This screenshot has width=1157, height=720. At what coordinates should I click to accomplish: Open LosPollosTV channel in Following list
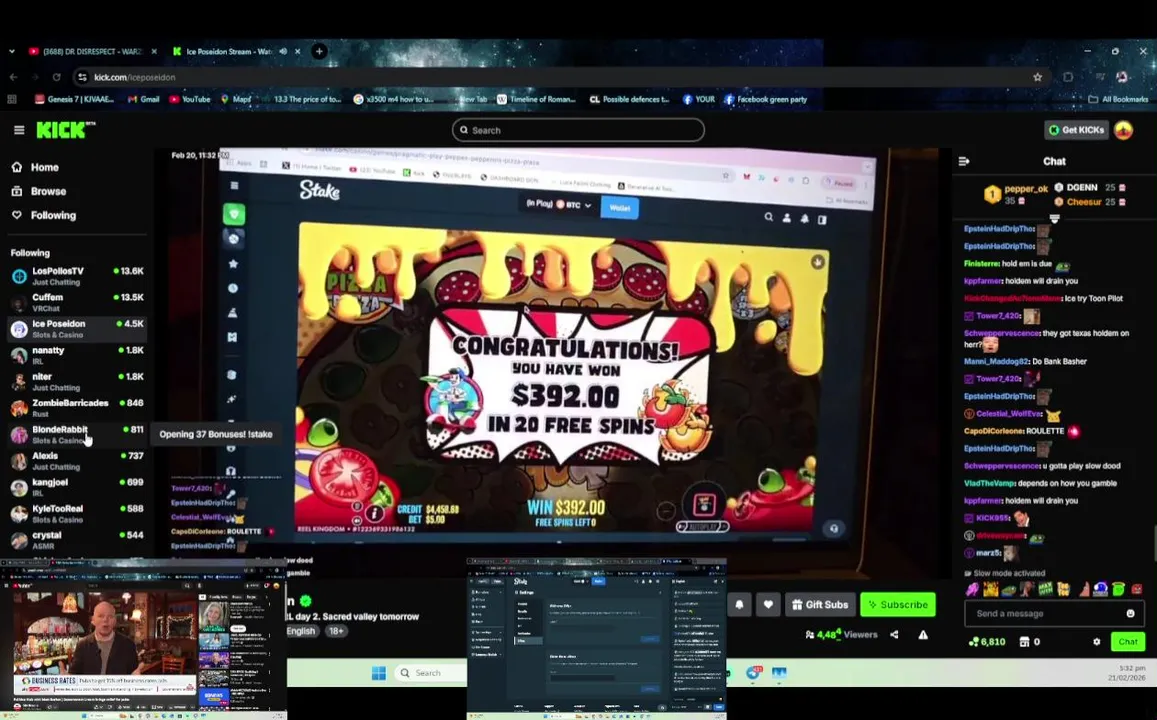(77, 276)
